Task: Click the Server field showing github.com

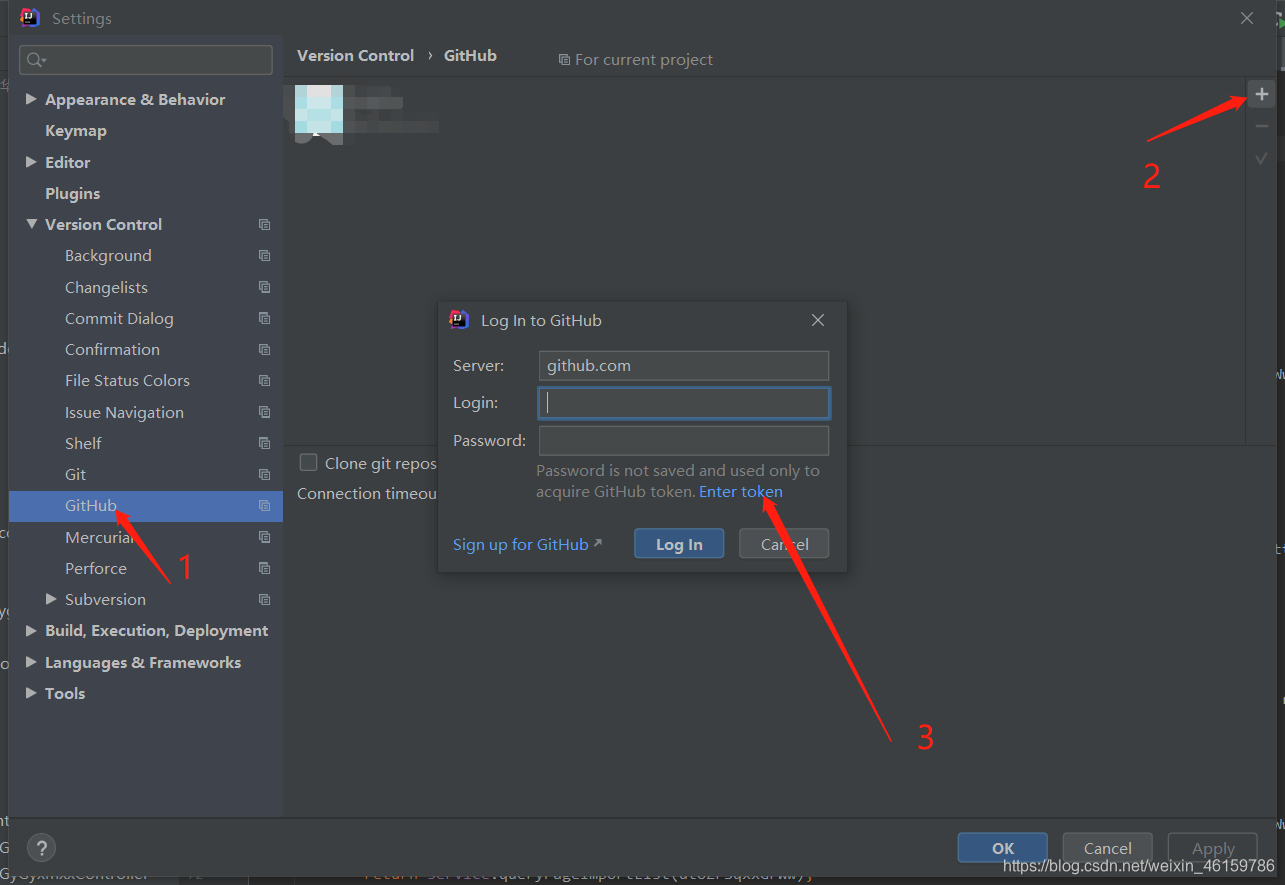Action: click(684, 365)
